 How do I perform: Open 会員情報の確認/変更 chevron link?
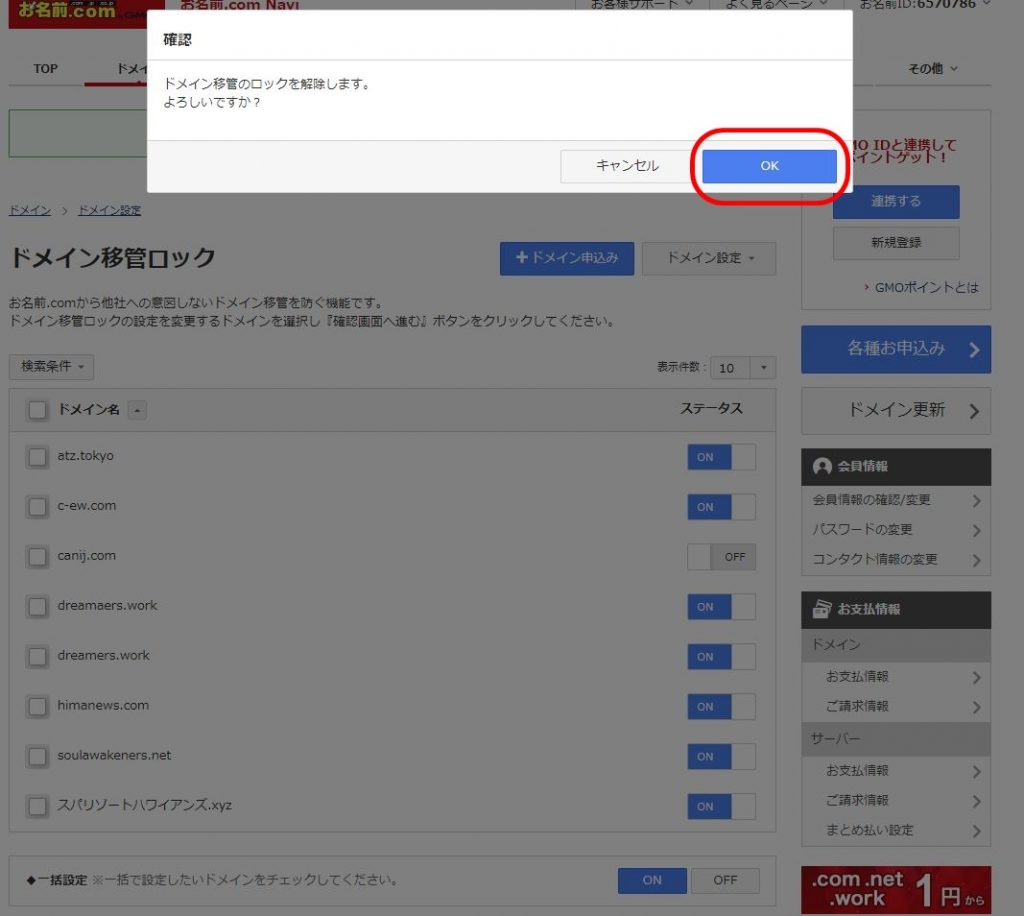click(895, 500)
